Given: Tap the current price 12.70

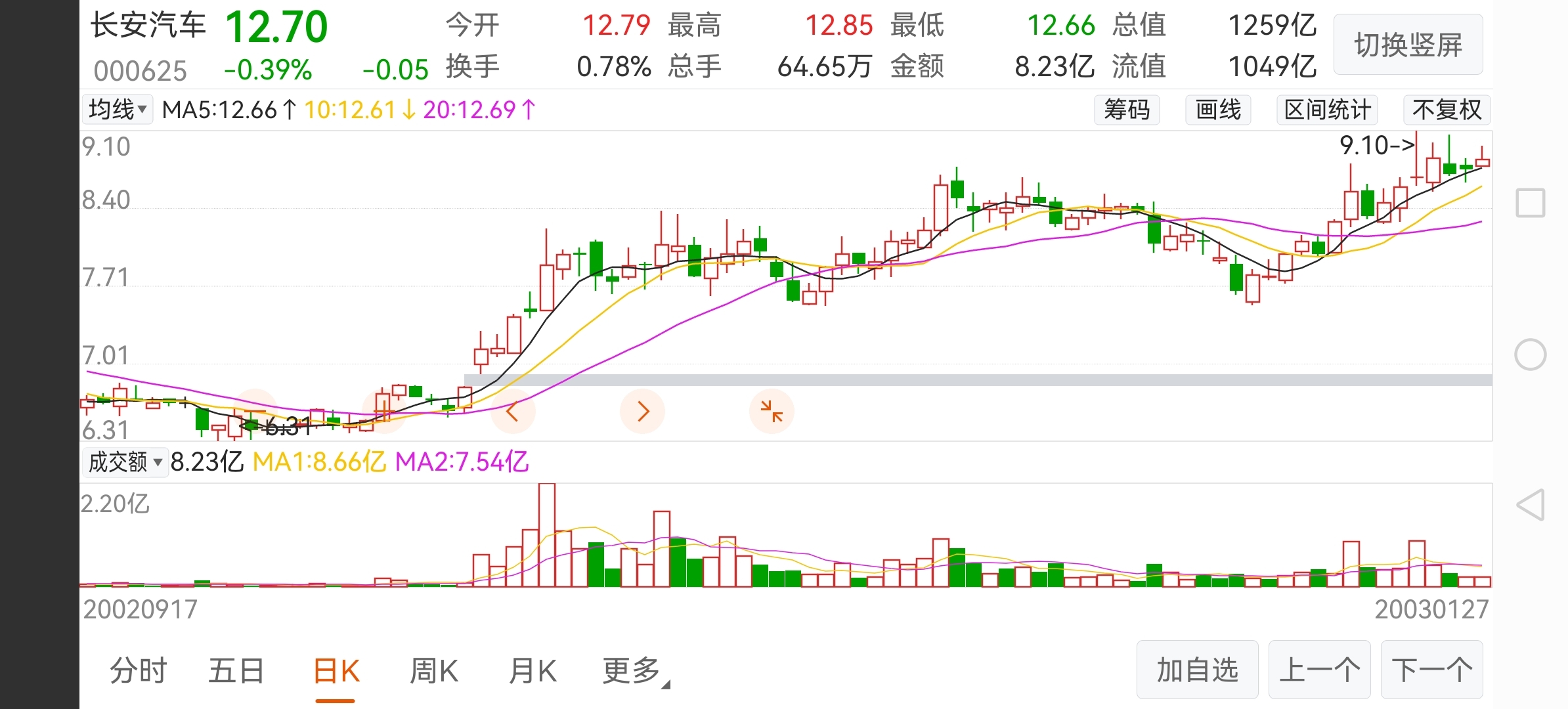Looking at the screenshot, I should pyautogui.click(x=276, y=27).
